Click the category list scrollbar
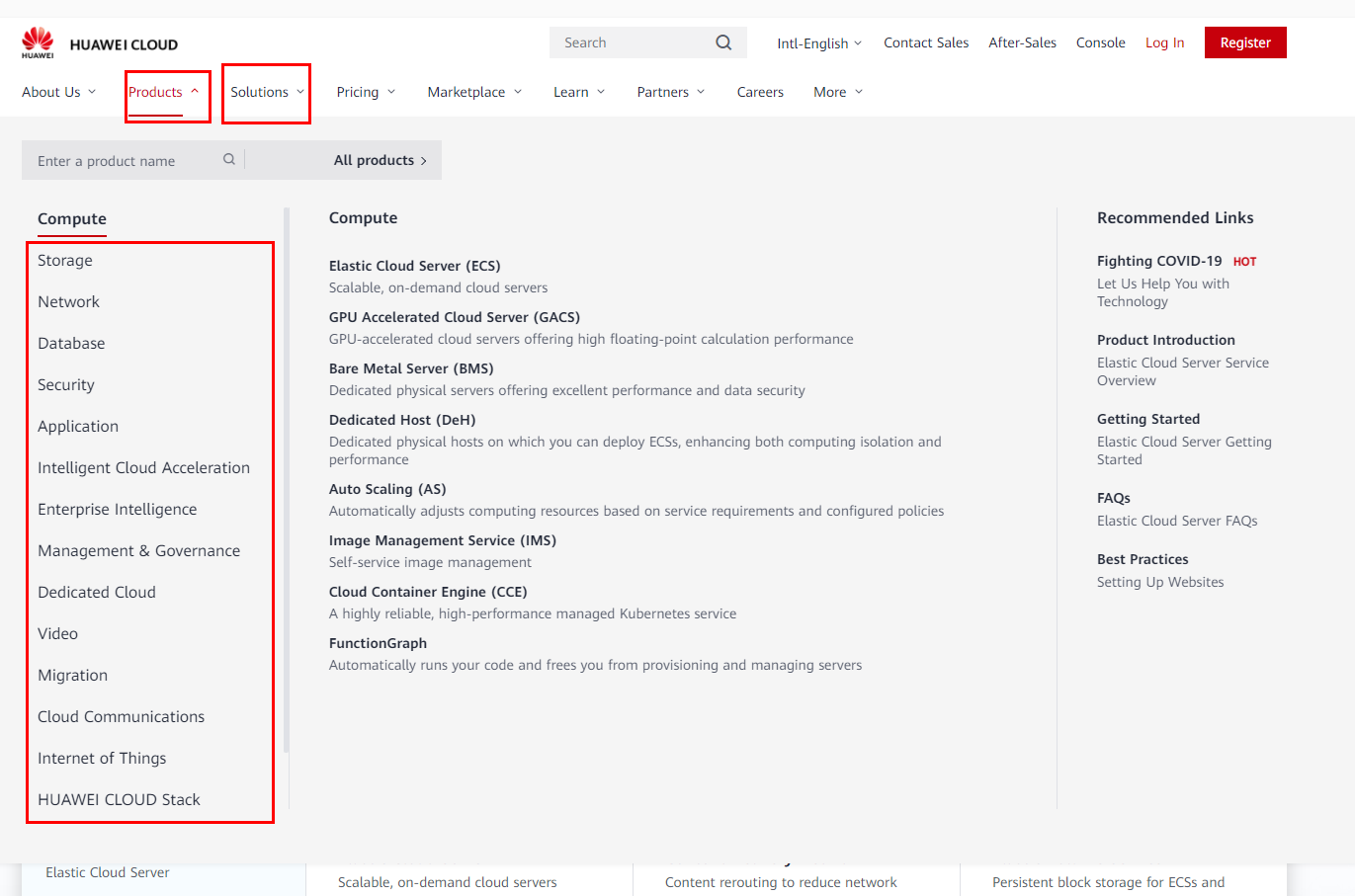Viewport: 1355px width, 896px height. click(x=287, y=480)
